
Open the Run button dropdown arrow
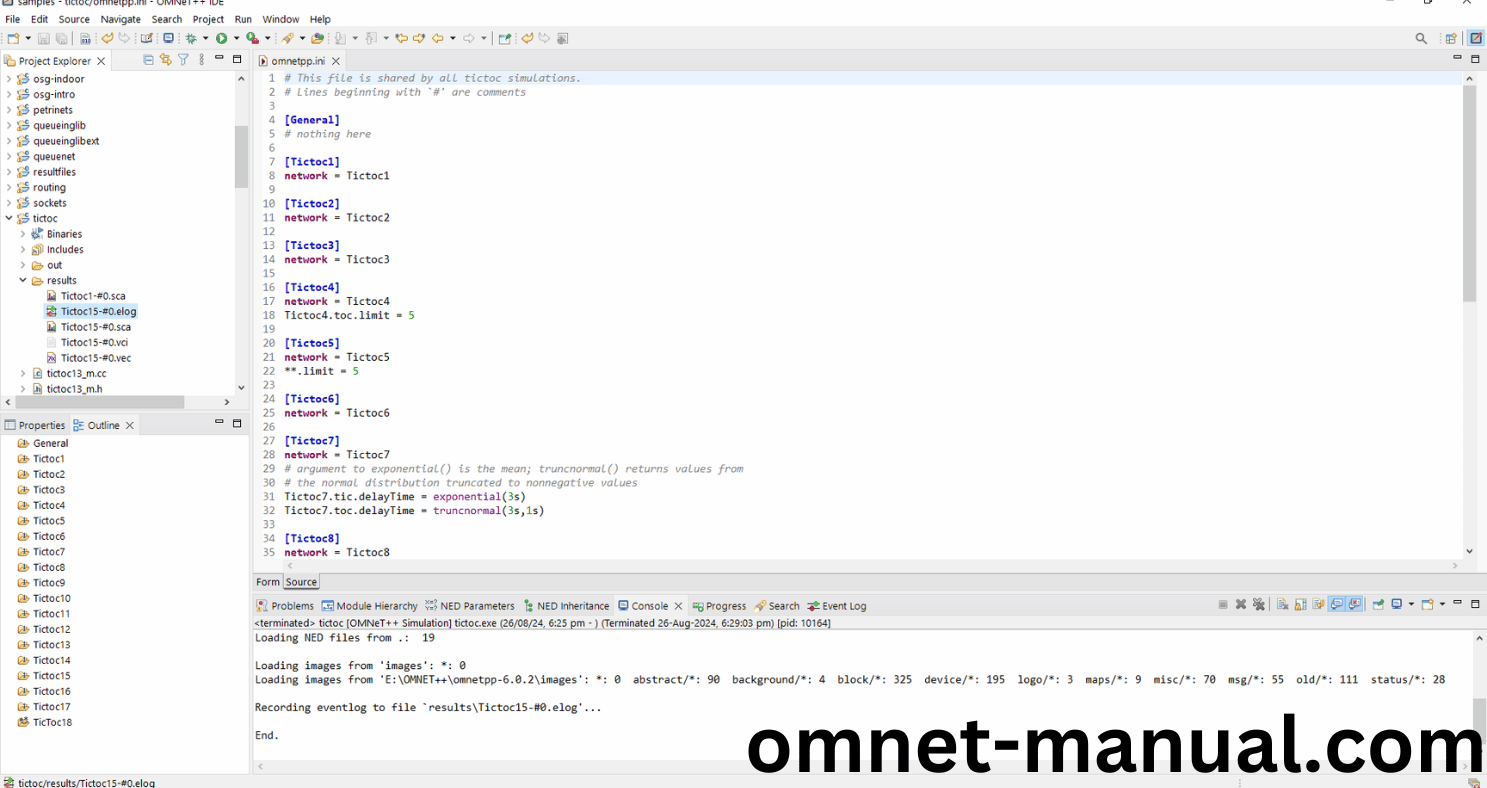pos(237,38)
